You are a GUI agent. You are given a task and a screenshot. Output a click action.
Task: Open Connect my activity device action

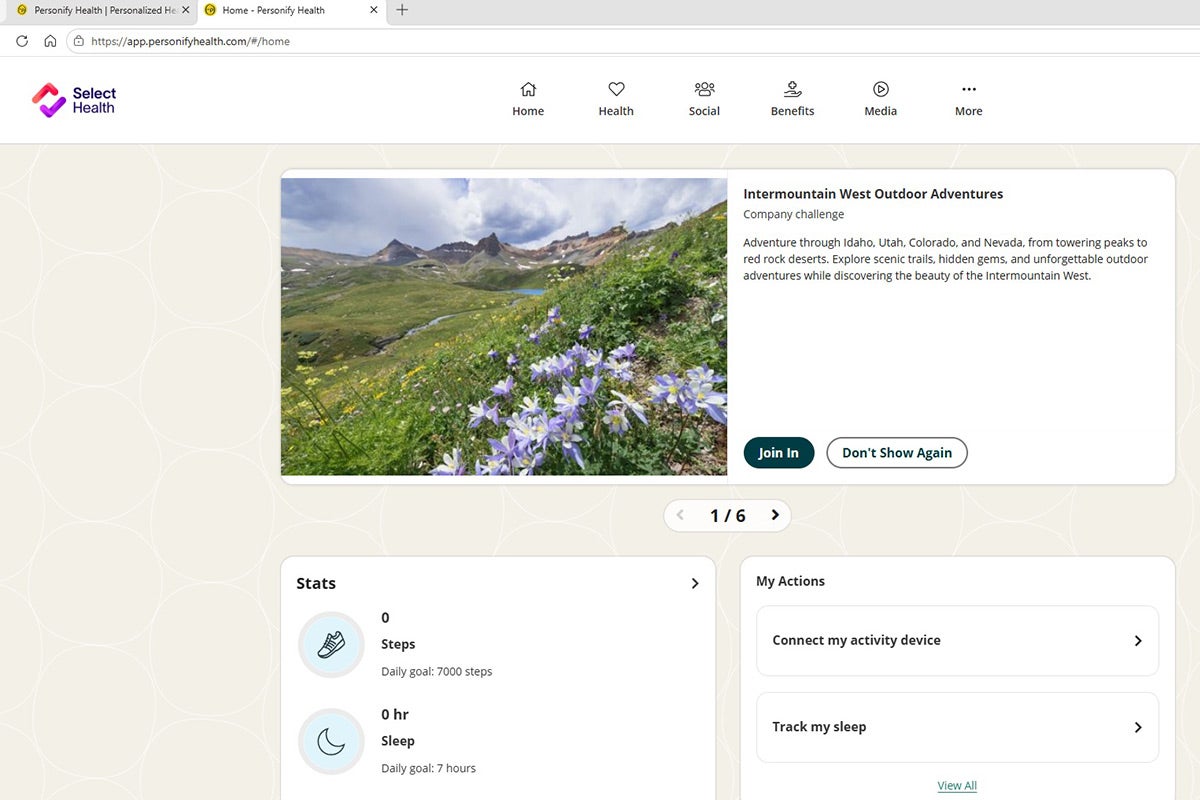coord(957,640)
